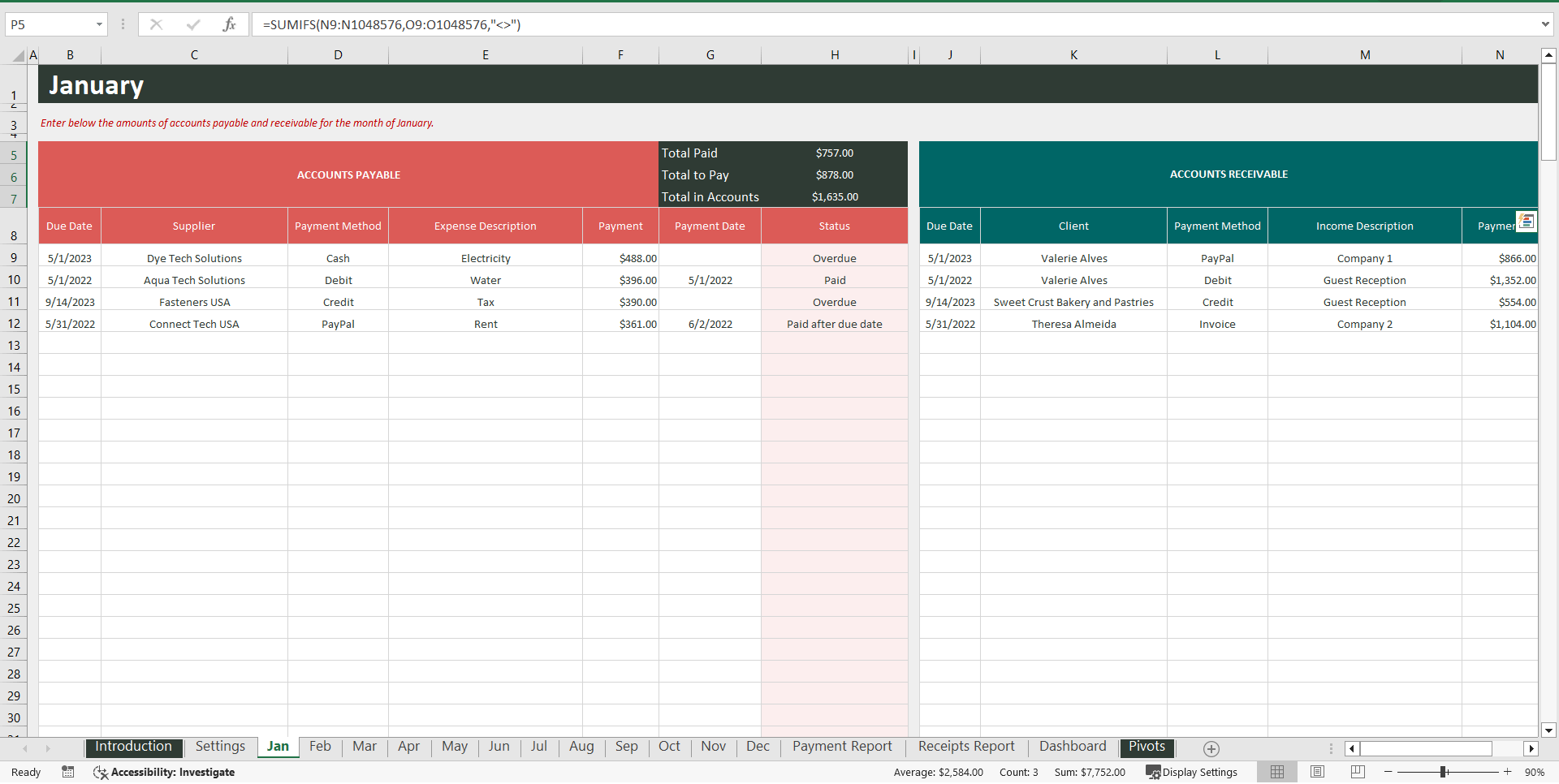Switch to Page Layout view icon

click(x=1318, y=772)
